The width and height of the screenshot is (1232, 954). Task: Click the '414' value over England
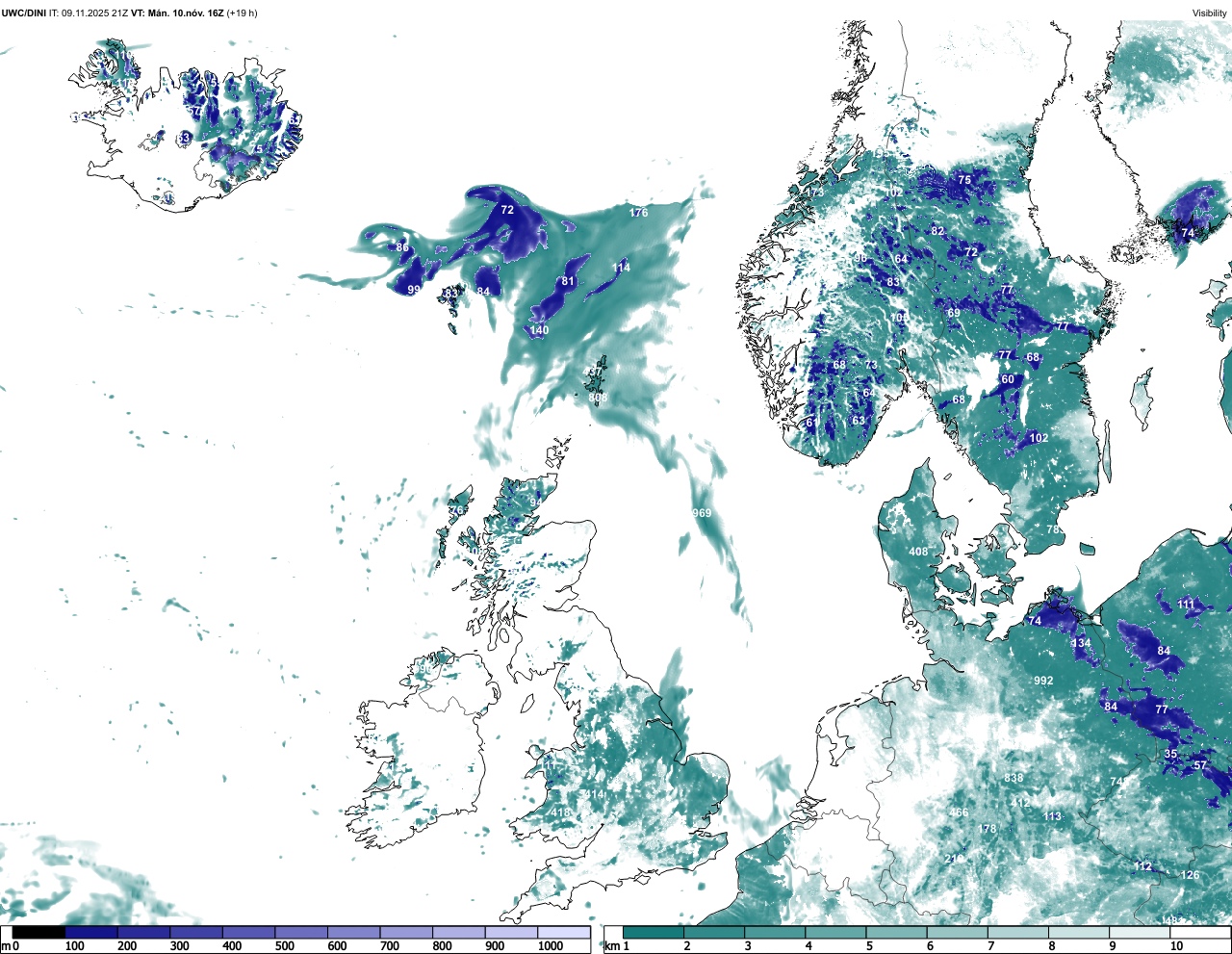(595, 794)
